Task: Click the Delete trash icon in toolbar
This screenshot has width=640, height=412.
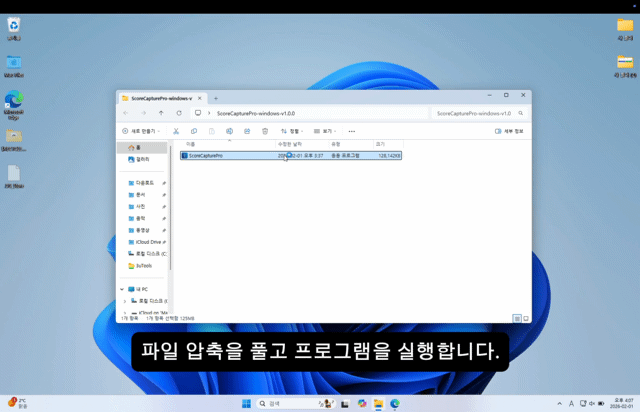Action: pos(265,131)
